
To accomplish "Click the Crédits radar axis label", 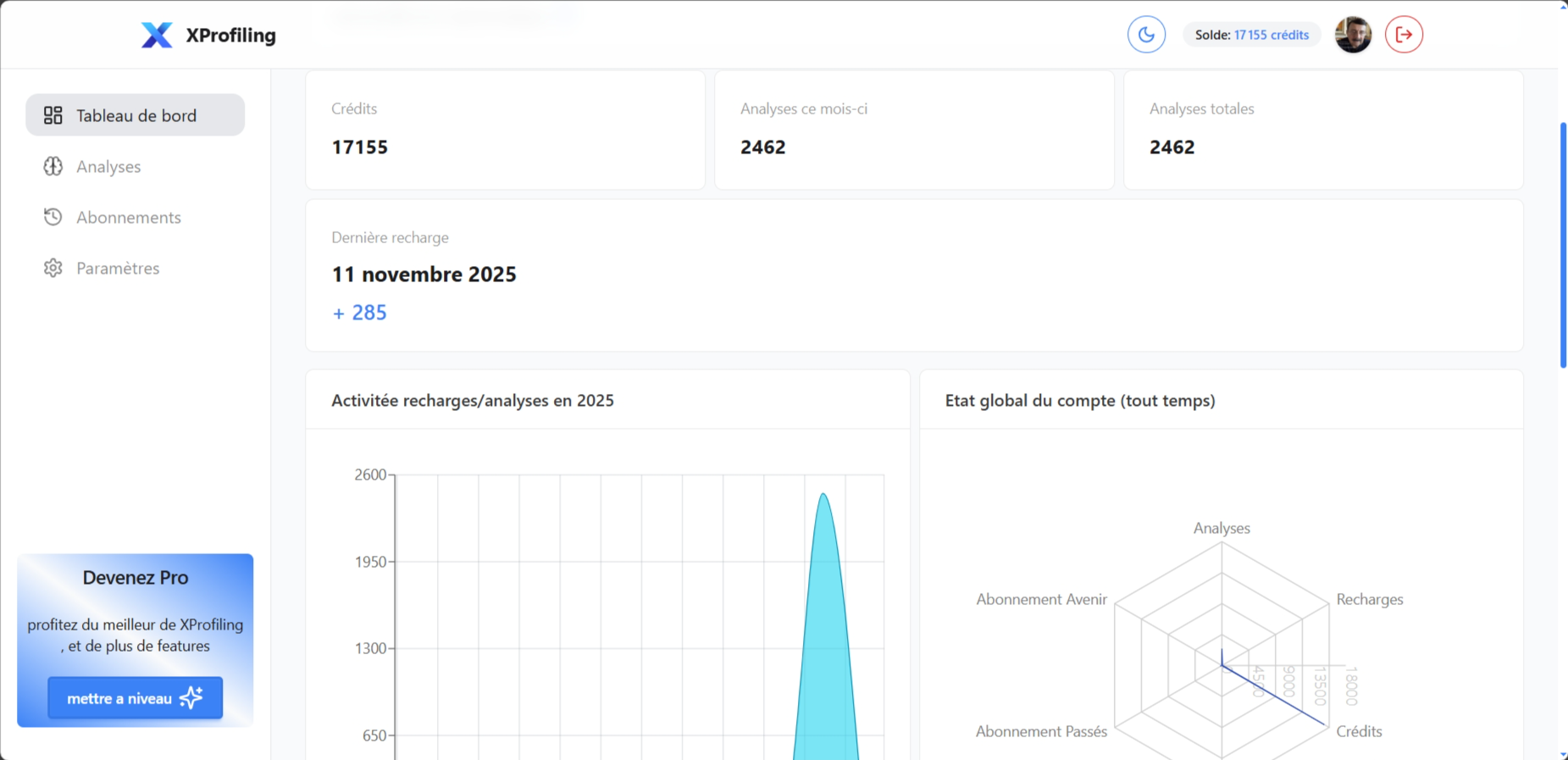I will click(x=1359, y=731).
